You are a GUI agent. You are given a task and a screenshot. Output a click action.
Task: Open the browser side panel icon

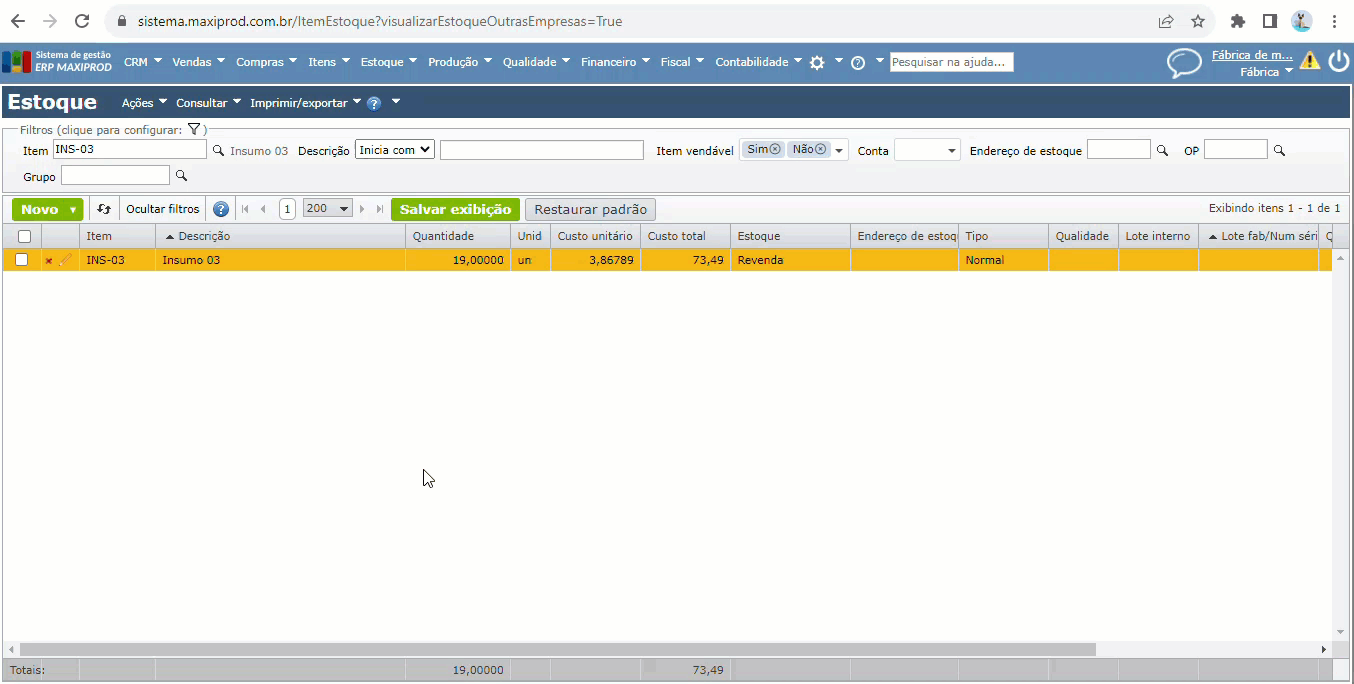[1269, 21]
